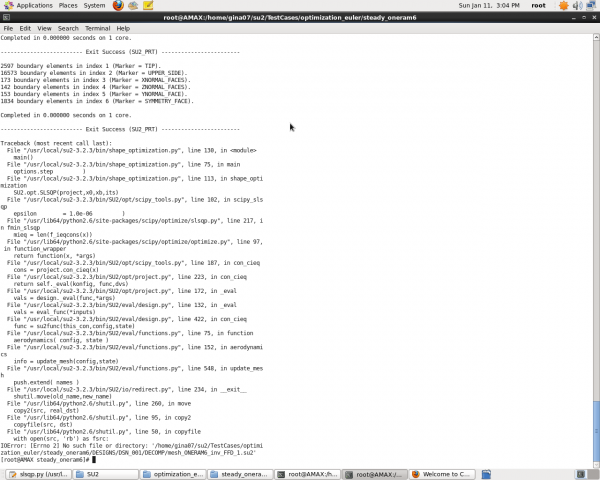
Task: Open the terminal File menu
Action: pos(8,28)
